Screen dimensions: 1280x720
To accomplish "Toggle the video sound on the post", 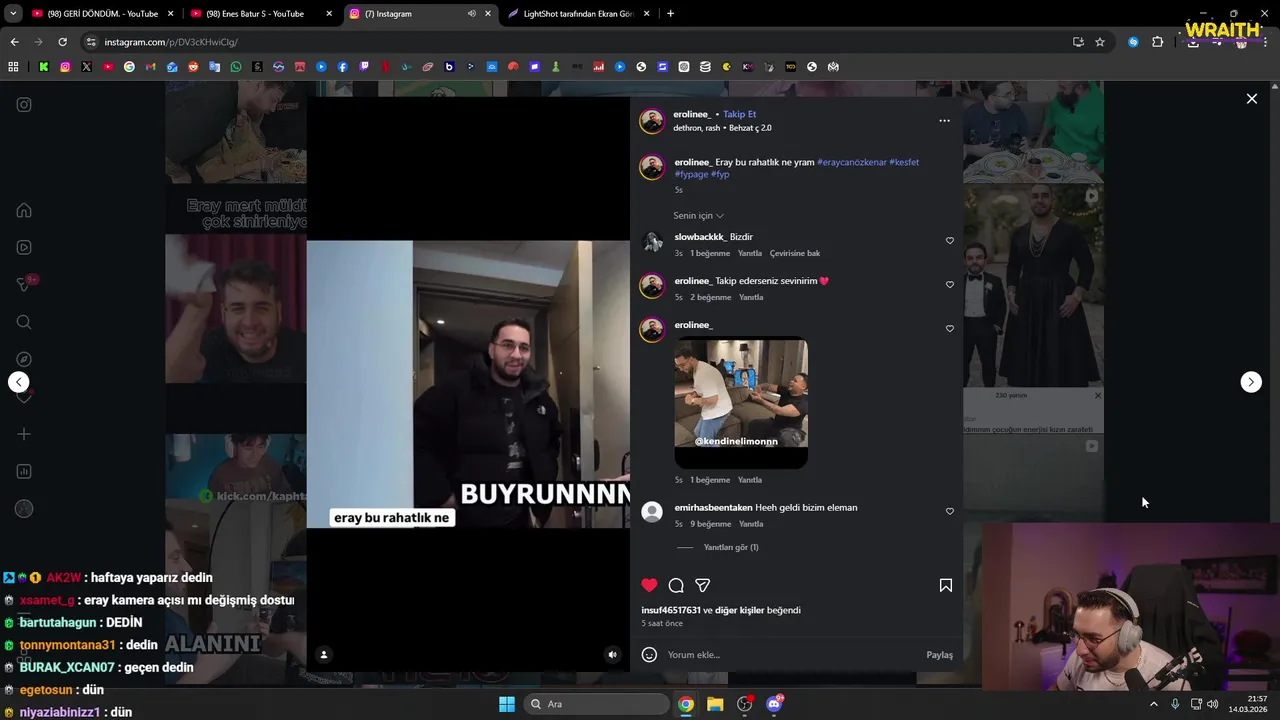I will tap(613, 655).
